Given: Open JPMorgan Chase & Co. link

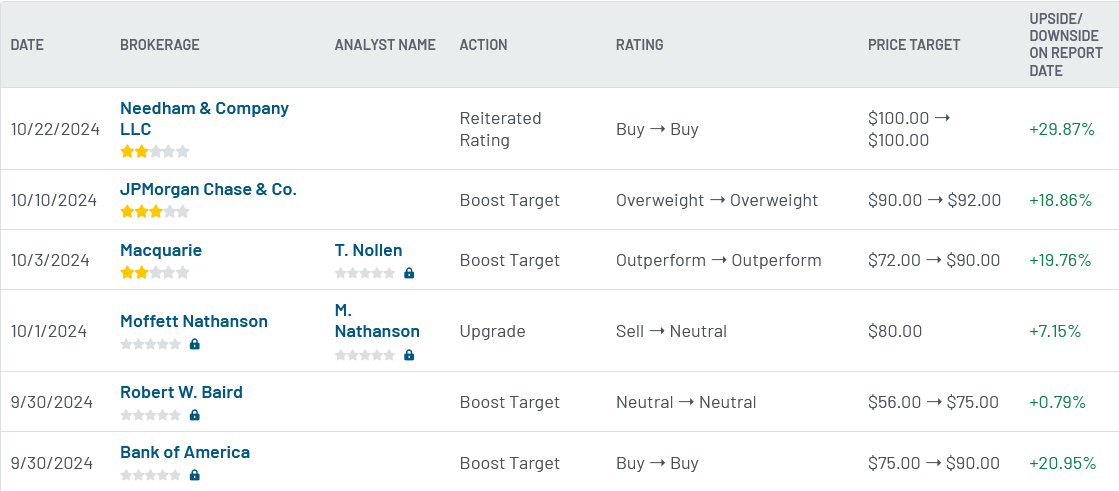Looking at the screenshot, I should pyautogui.click(x=208, y=189).
